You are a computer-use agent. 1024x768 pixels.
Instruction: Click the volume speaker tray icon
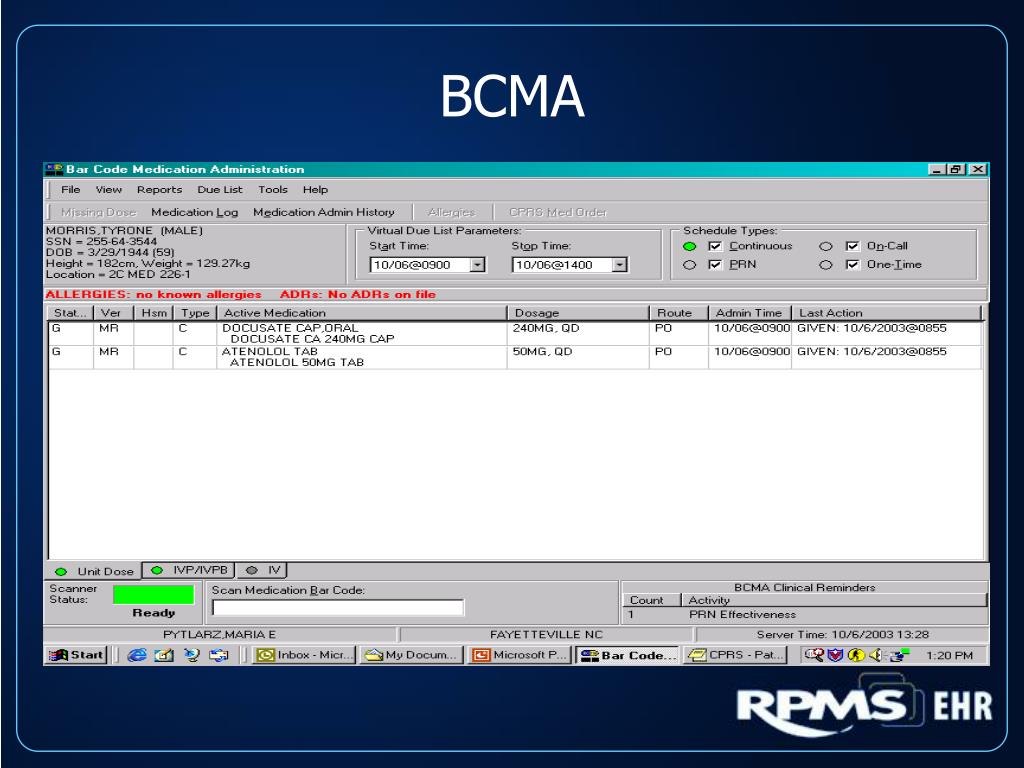point(876,655)
